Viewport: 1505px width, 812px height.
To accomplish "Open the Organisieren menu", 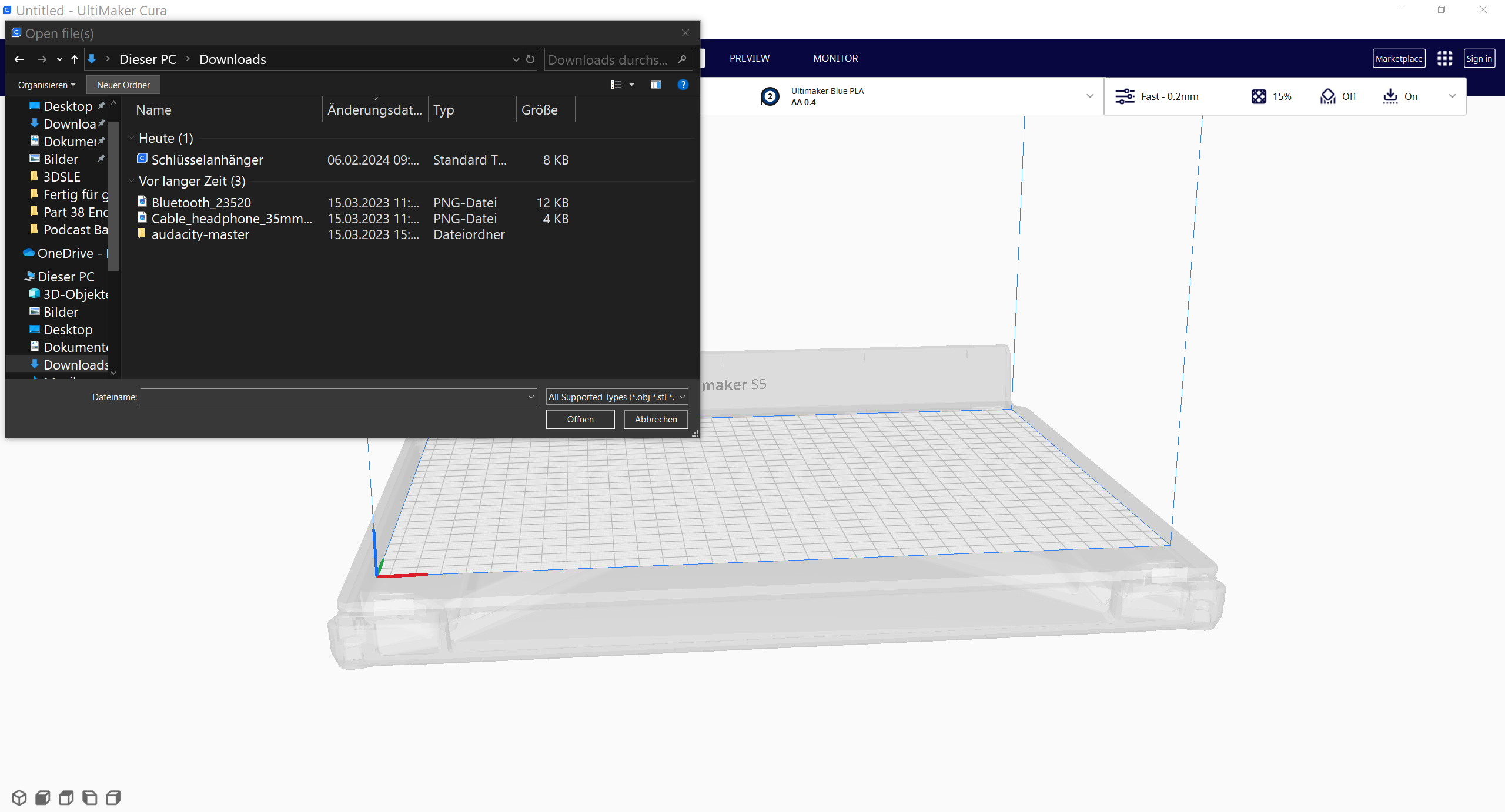I will [46, 85].
